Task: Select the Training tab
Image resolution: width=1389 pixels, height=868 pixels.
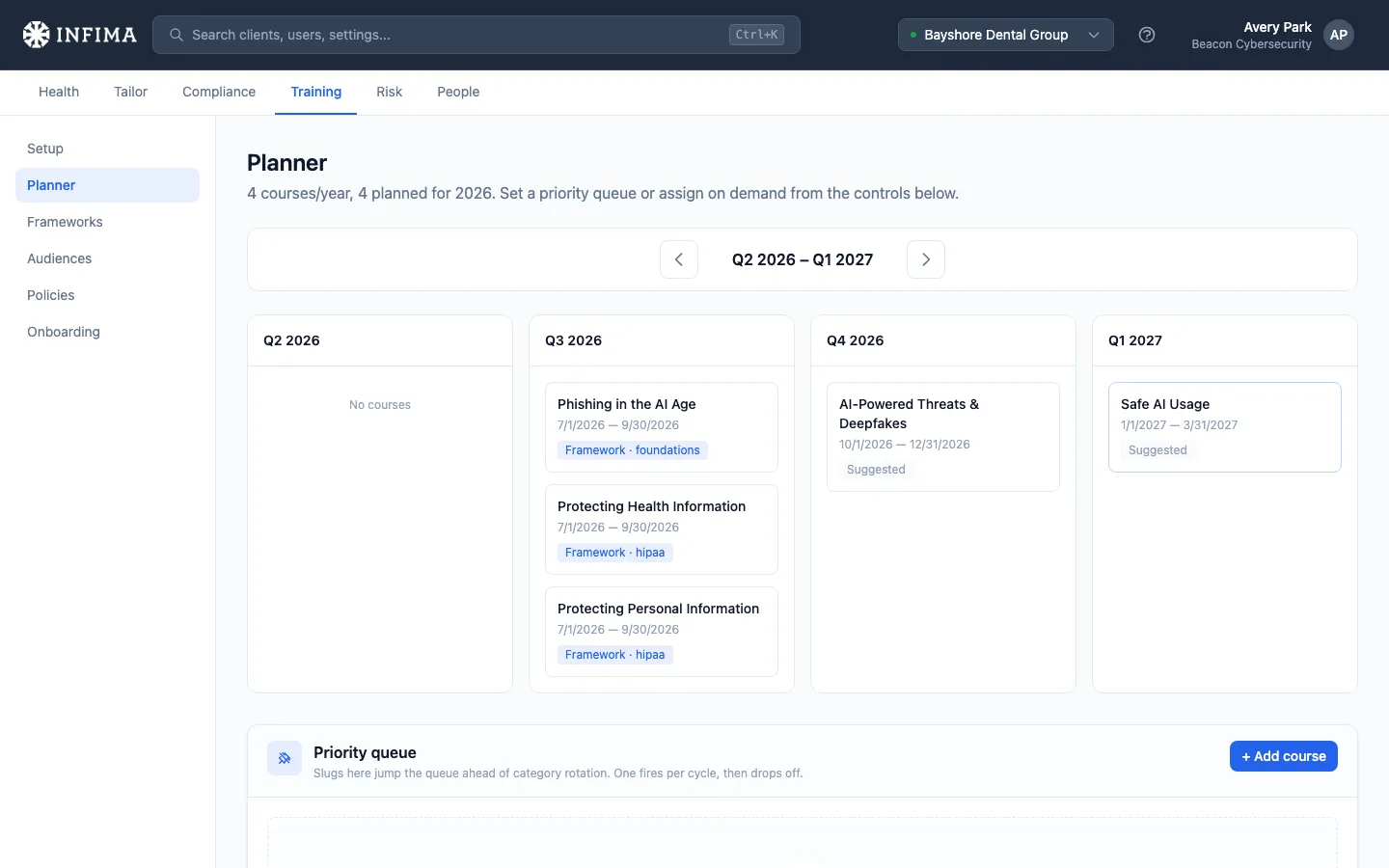Action: pos(316,92)
